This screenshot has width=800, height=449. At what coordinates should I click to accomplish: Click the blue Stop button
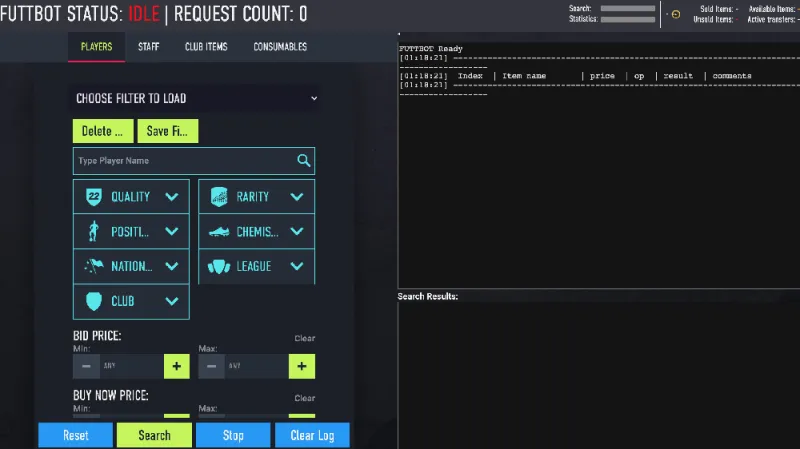233,435
